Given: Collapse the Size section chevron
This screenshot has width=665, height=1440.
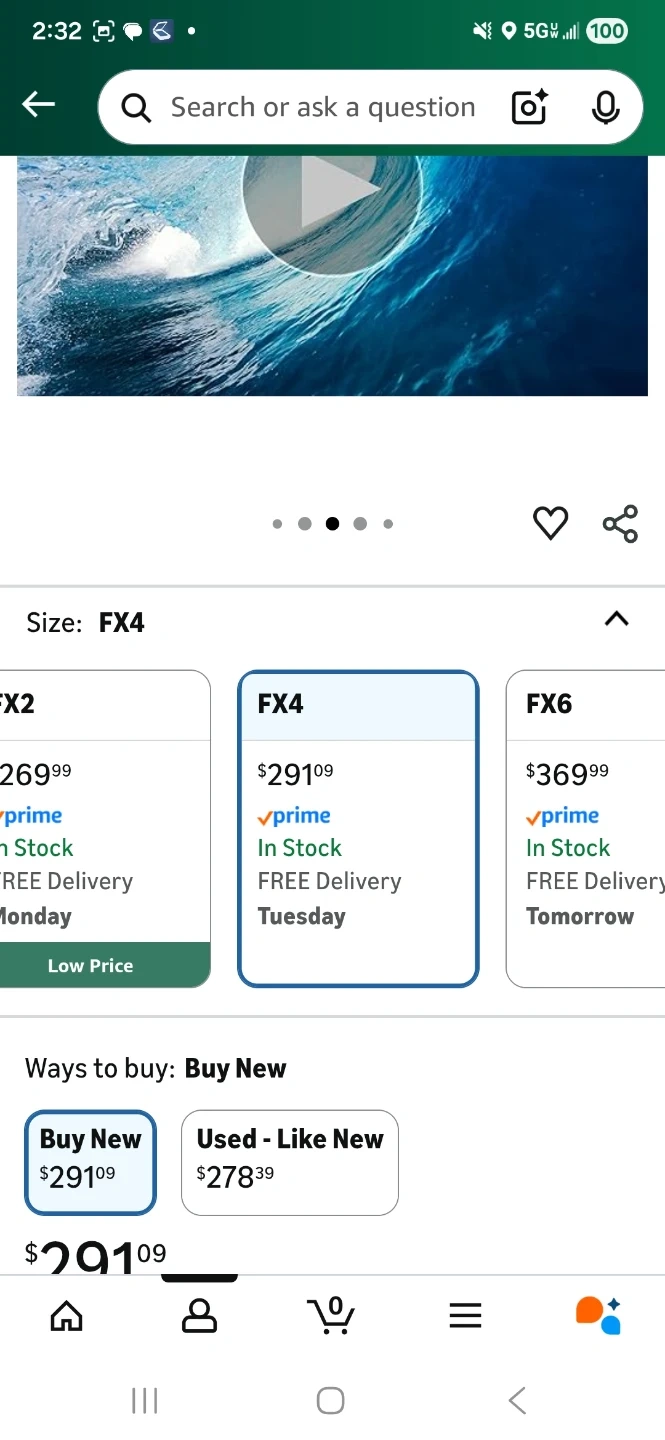Looking at the screenshot, I should (616, 619).
